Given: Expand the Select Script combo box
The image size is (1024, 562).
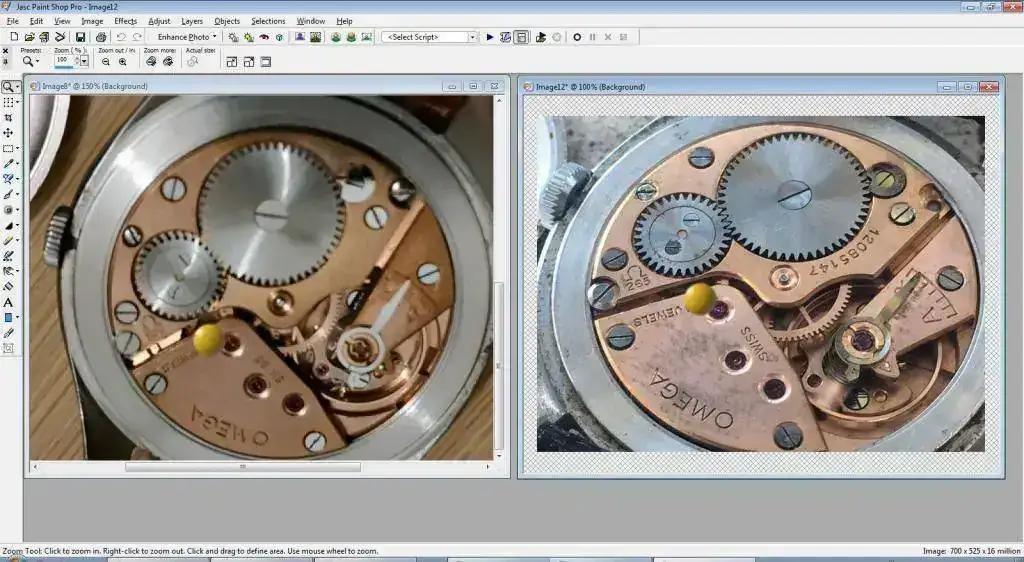Looking at the screenshot, I should click(x=473, y=37).
